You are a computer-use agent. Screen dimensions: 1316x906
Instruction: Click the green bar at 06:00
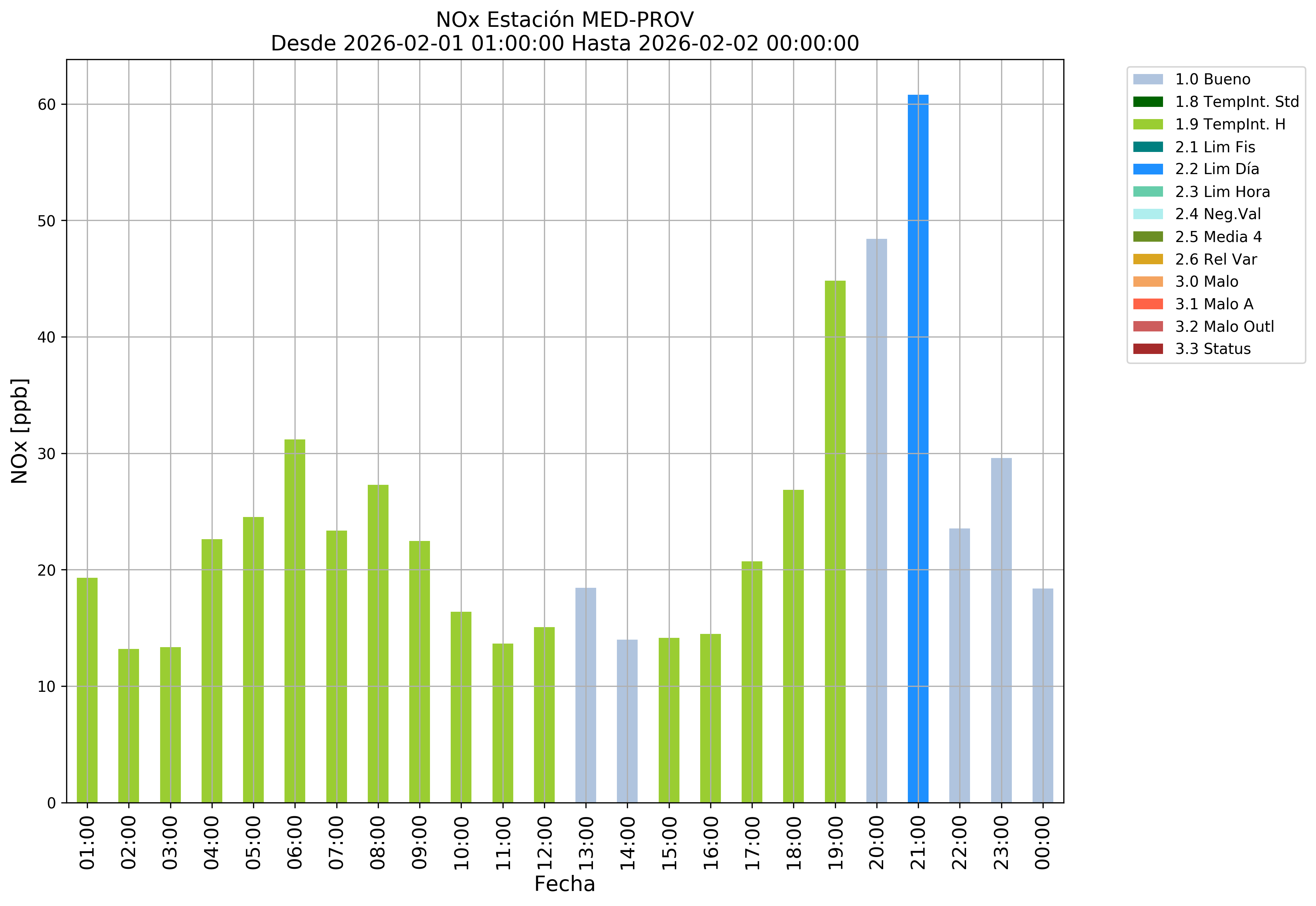coord(295,622)
